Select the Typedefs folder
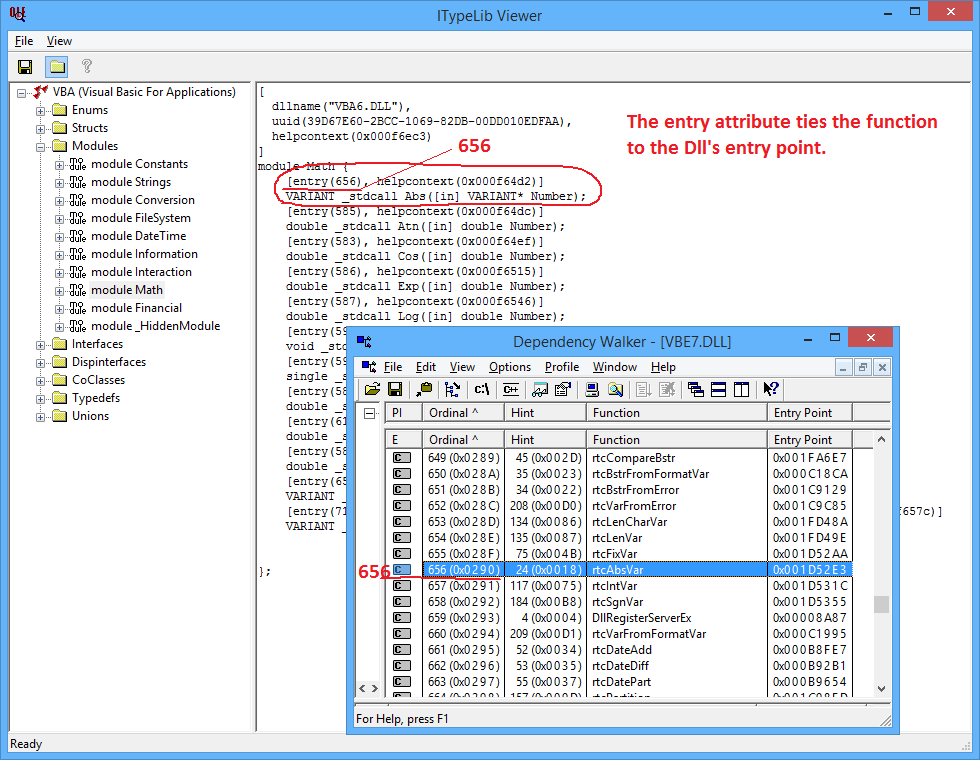The height and width of the screenshot is (760, 980). (x=96, y=398)
